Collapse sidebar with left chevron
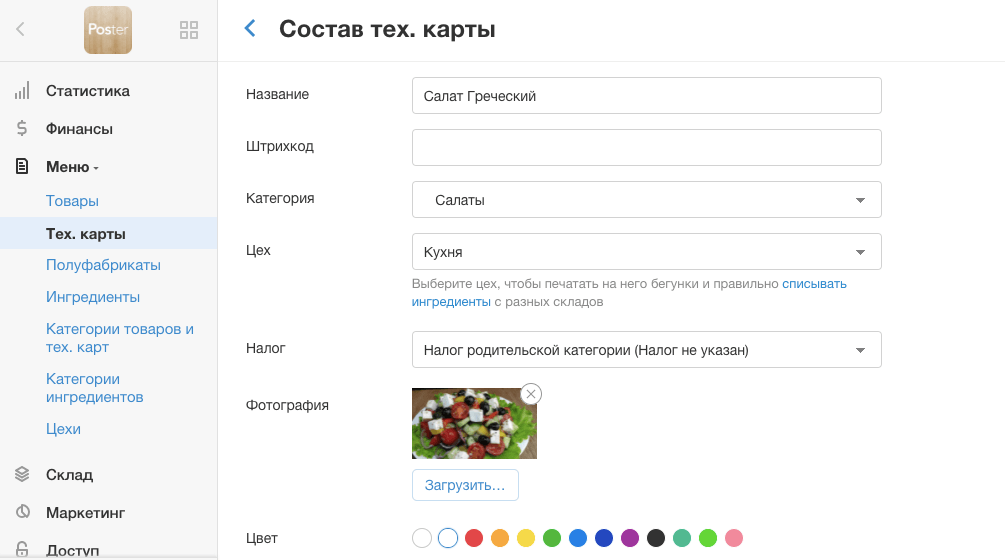This screenshot has height=560, width=1005. tap(21, 30)
